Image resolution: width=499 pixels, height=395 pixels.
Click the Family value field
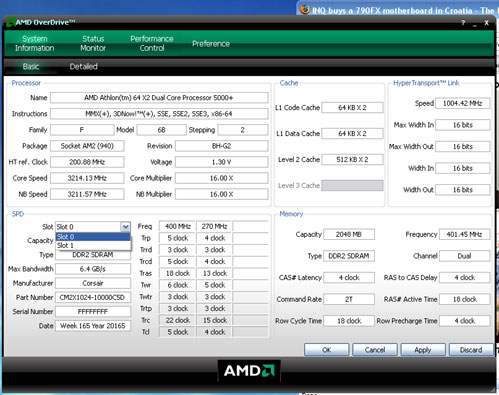[82, 130]
